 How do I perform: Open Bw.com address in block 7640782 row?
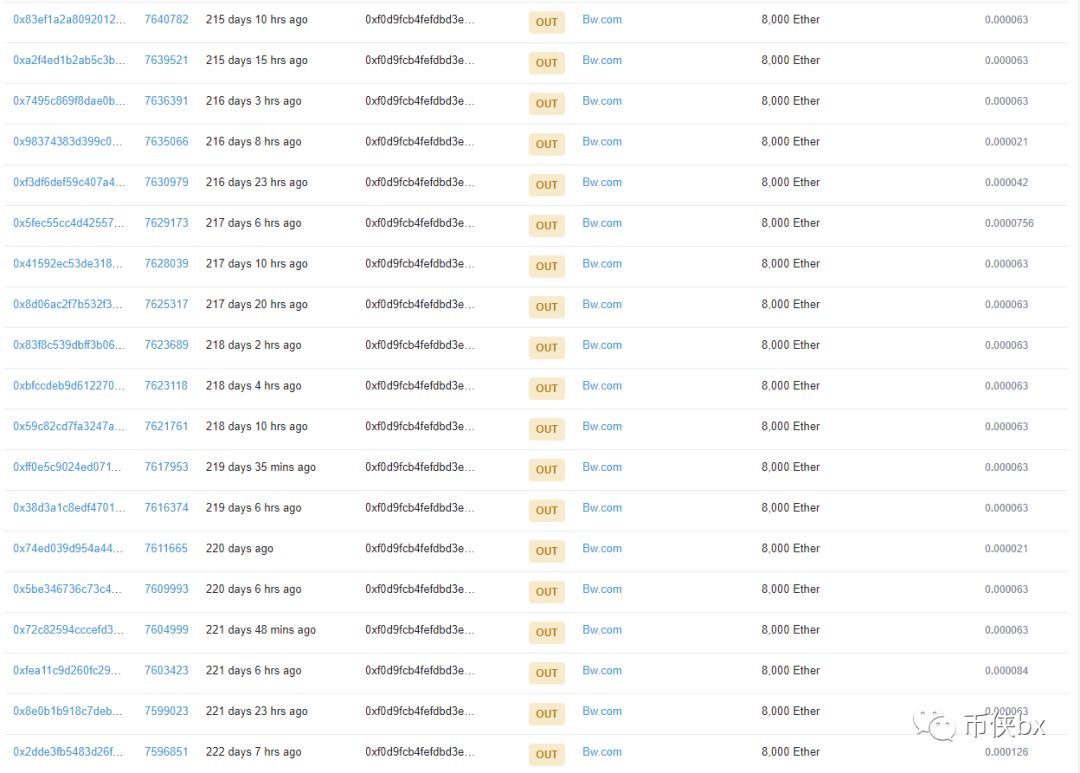coord(602,19)
